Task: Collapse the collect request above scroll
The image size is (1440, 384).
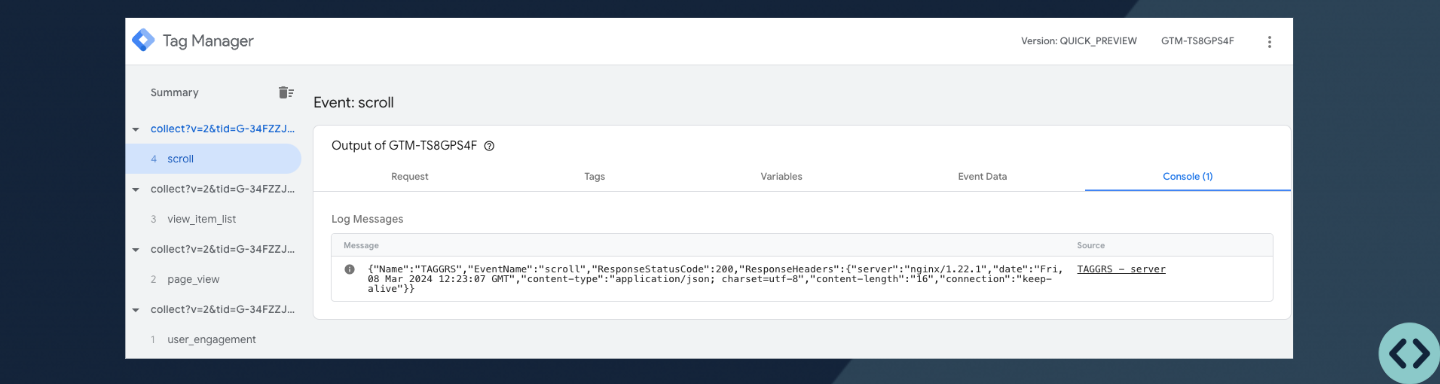Action: tap(136, 129)
